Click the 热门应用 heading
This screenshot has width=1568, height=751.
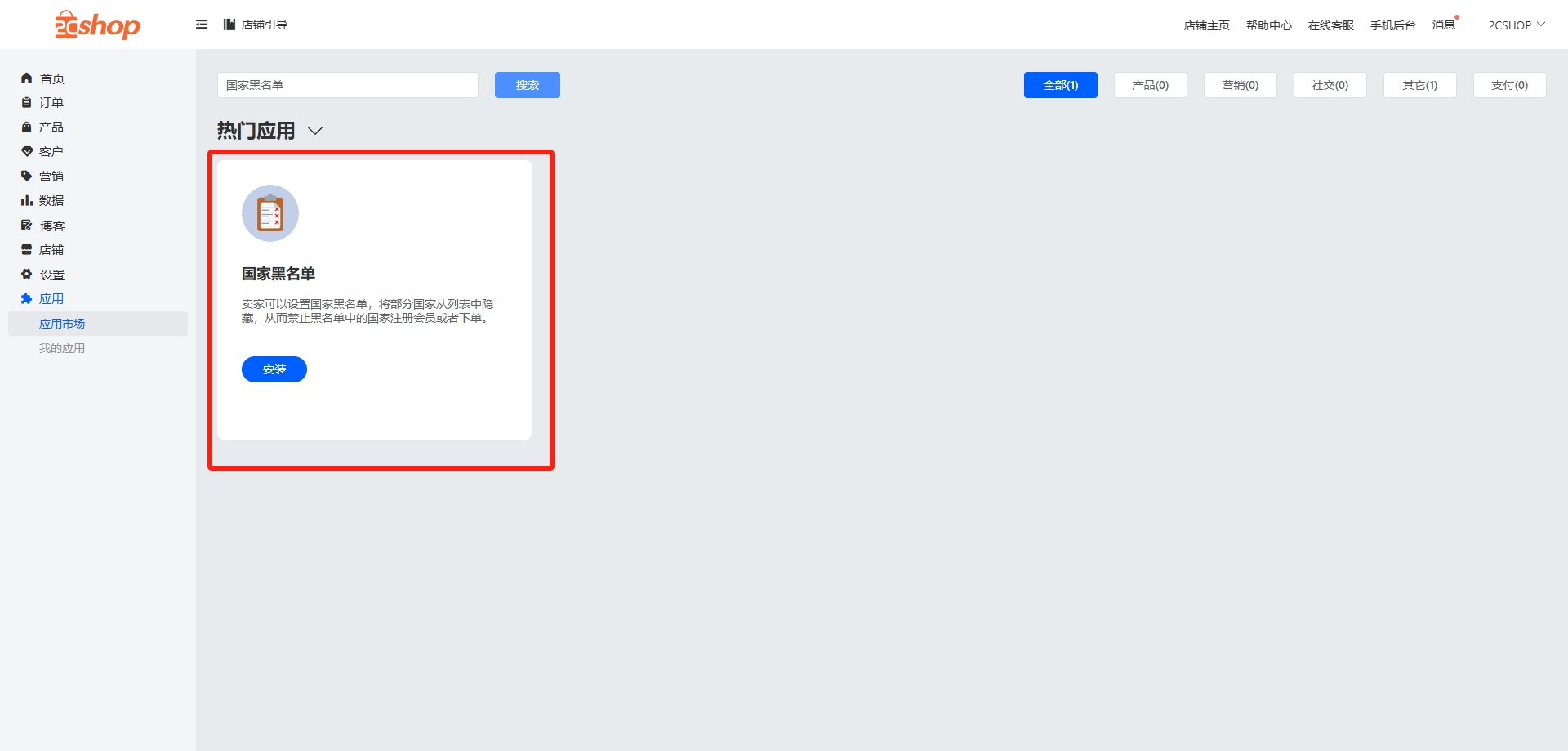[x=256, y=131]
